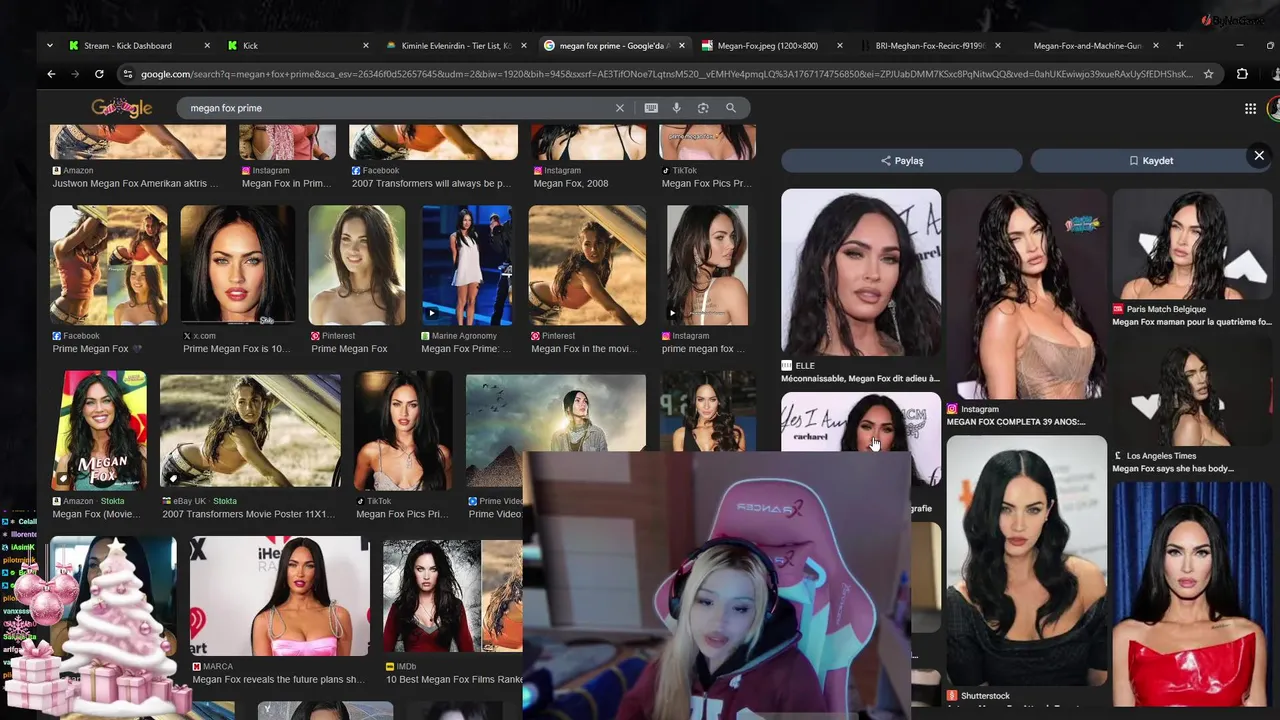This screenshot has height=720, width=1280.
Task: Open the browser extensions puzzle icon
Action: [1242, 74]
